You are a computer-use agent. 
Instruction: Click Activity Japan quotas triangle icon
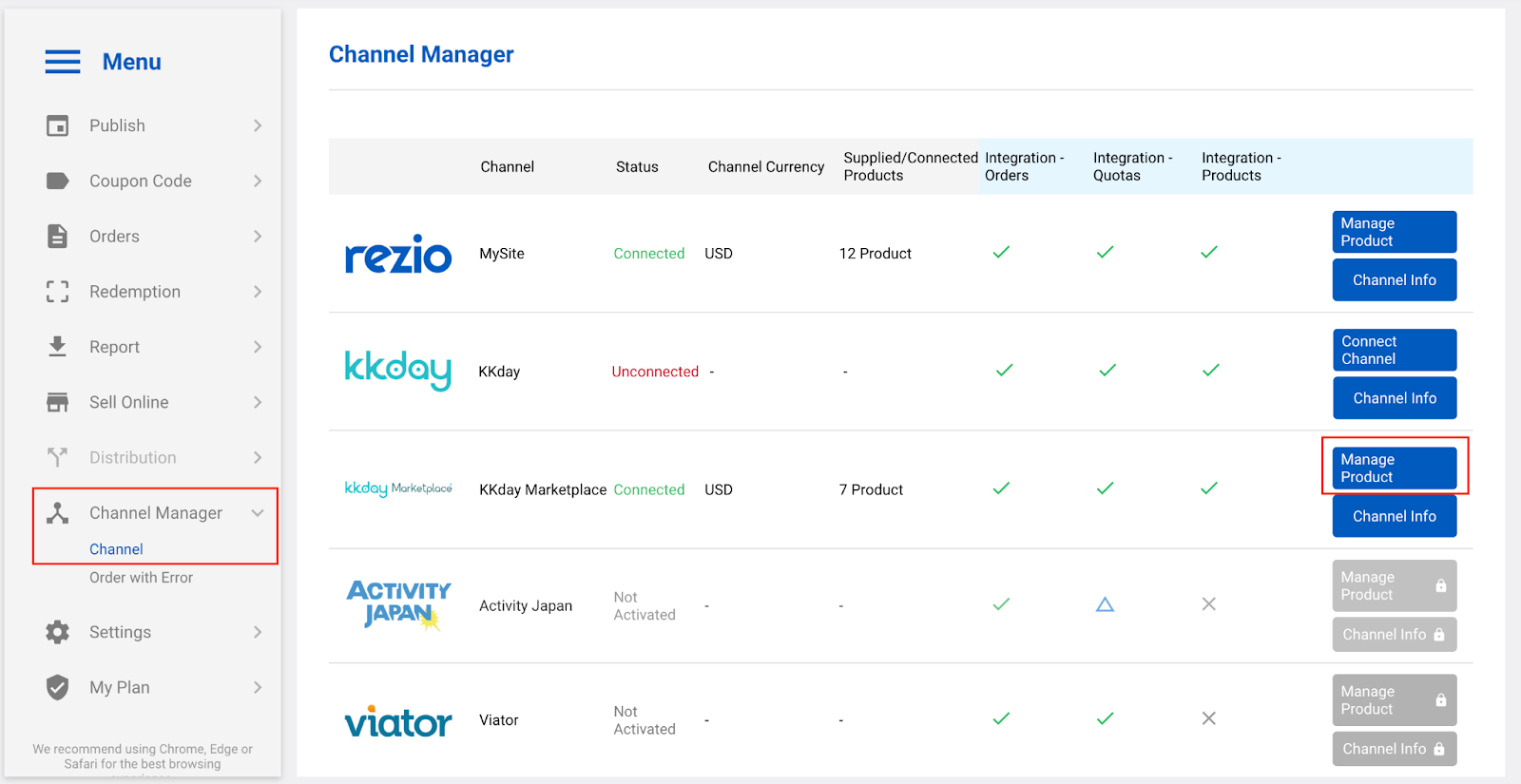point(1105,604)
